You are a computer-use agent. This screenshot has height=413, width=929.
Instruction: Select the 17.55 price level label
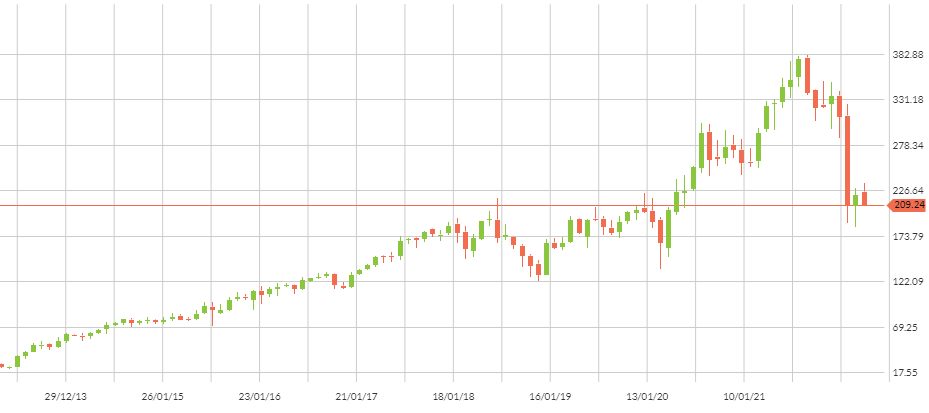click(x=907, y=373)
